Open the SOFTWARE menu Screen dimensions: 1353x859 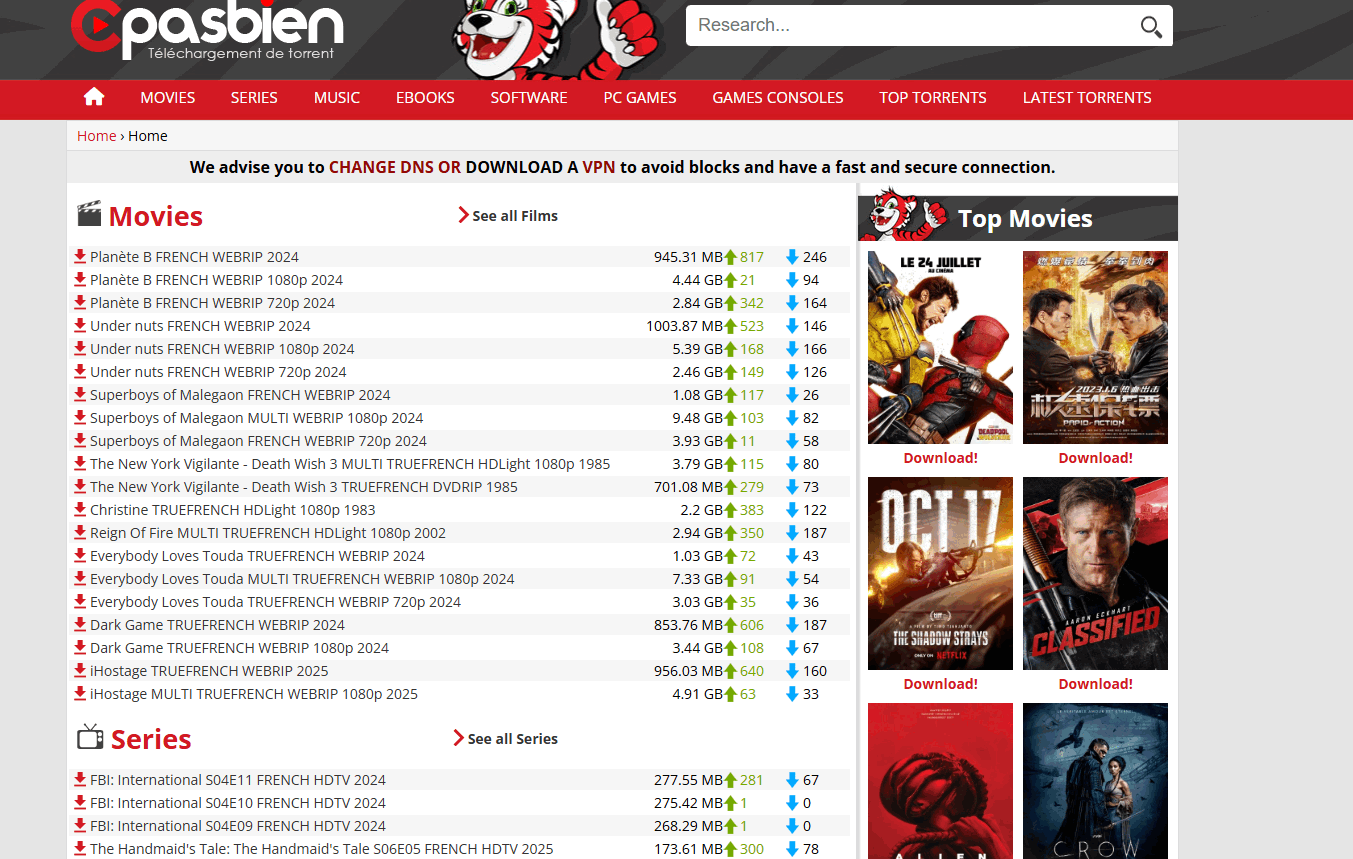[x=529, y=98]
